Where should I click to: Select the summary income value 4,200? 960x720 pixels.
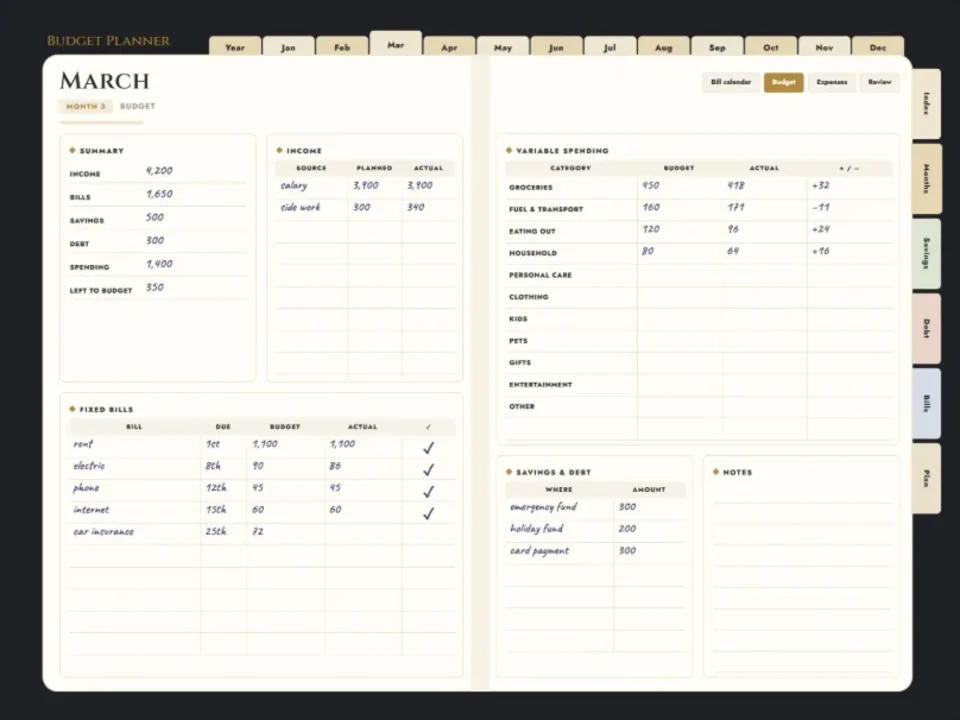pyautogui.click(x=159, y=171)
